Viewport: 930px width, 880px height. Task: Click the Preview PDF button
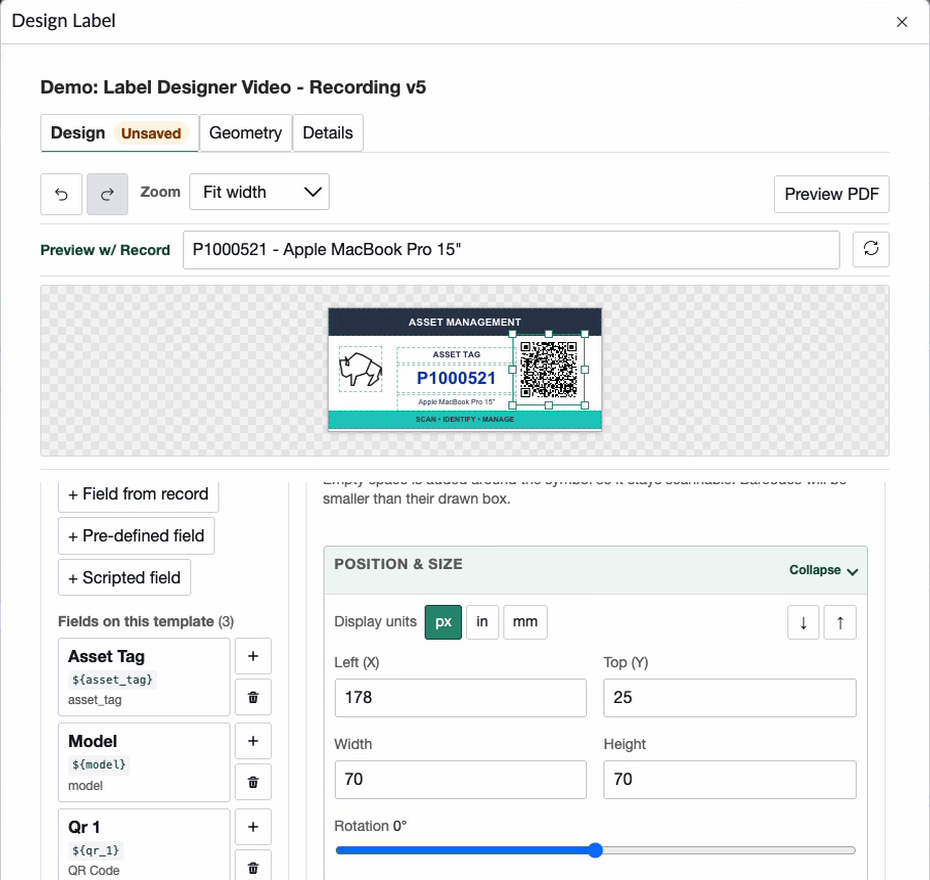pyautogui.click(x=832, y=194)
